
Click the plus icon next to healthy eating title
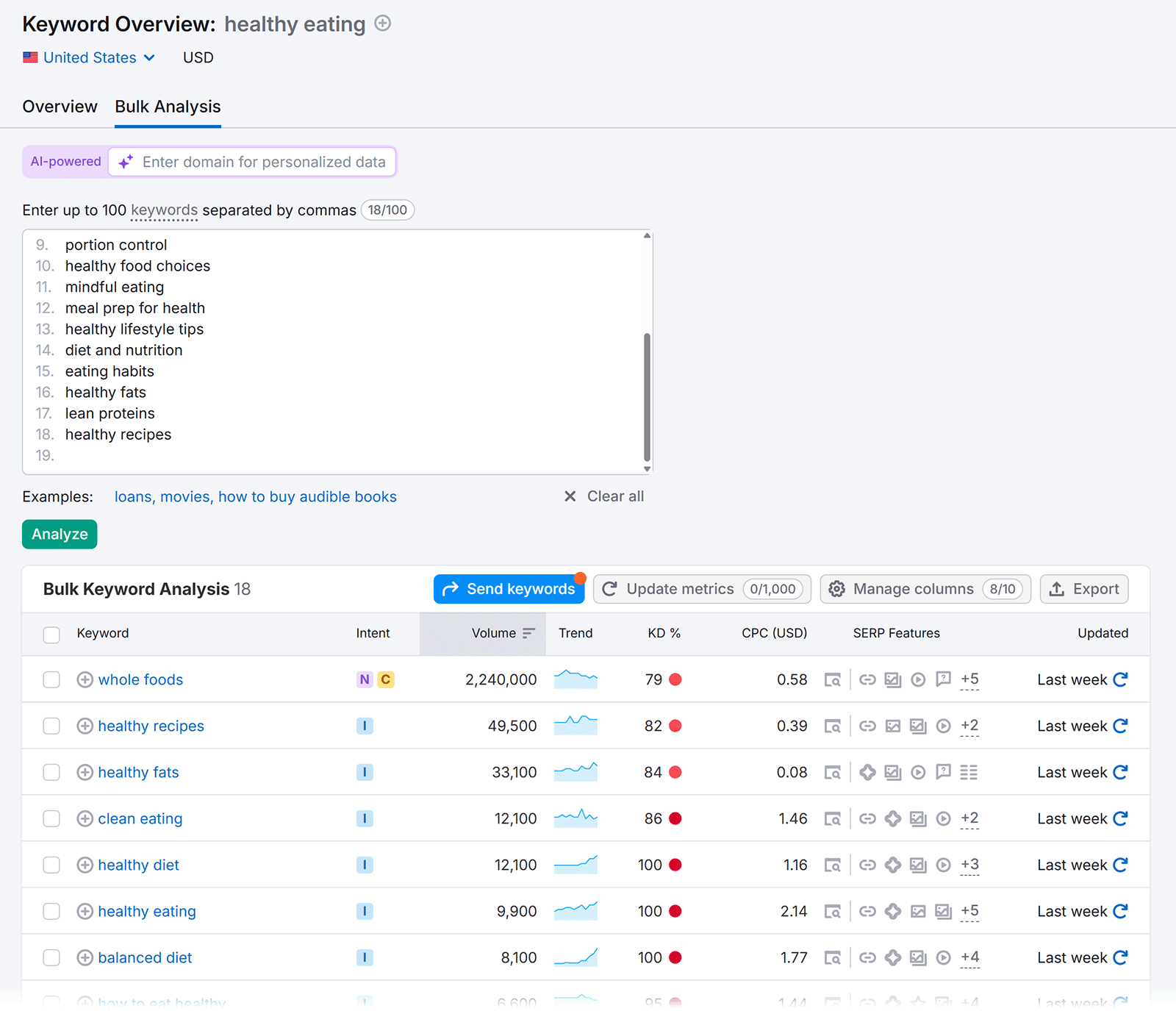coord(382,24)
